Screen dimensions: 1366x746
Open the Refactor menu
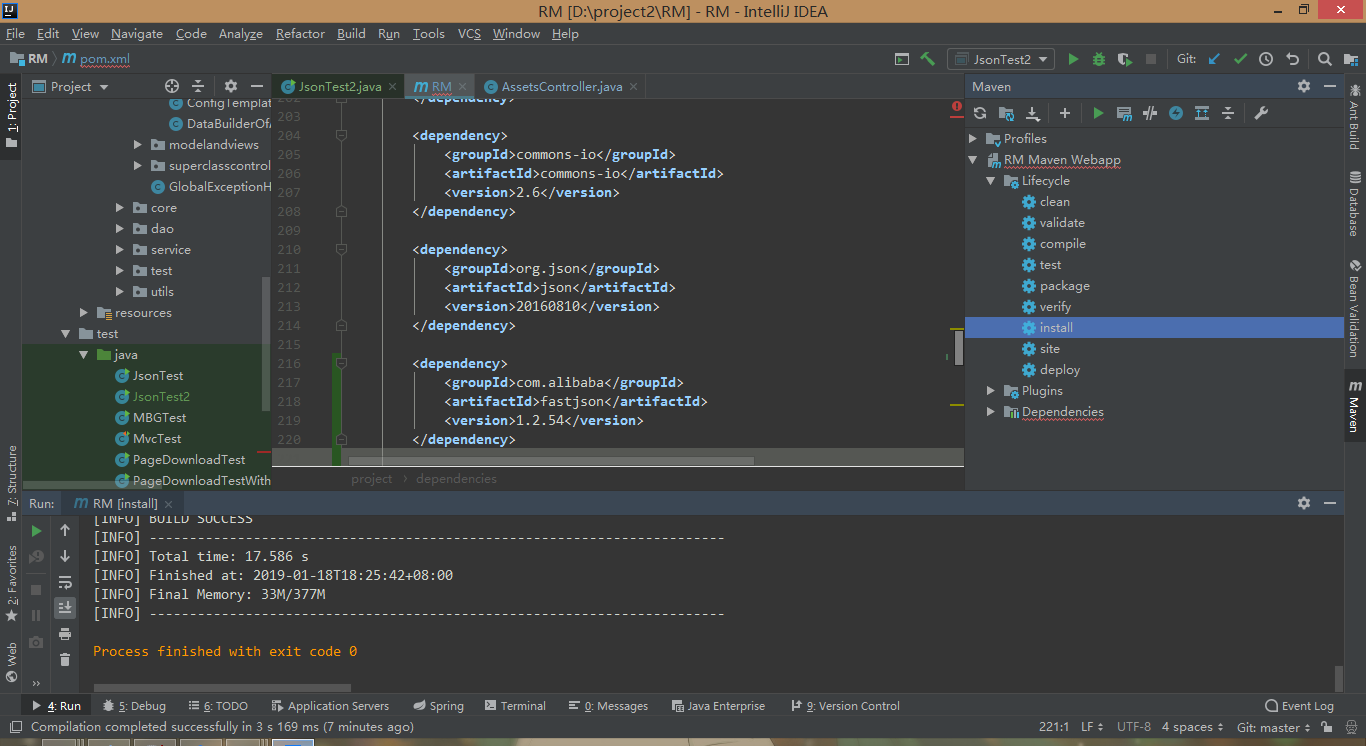pyautogui.click(x=300, y=34)
